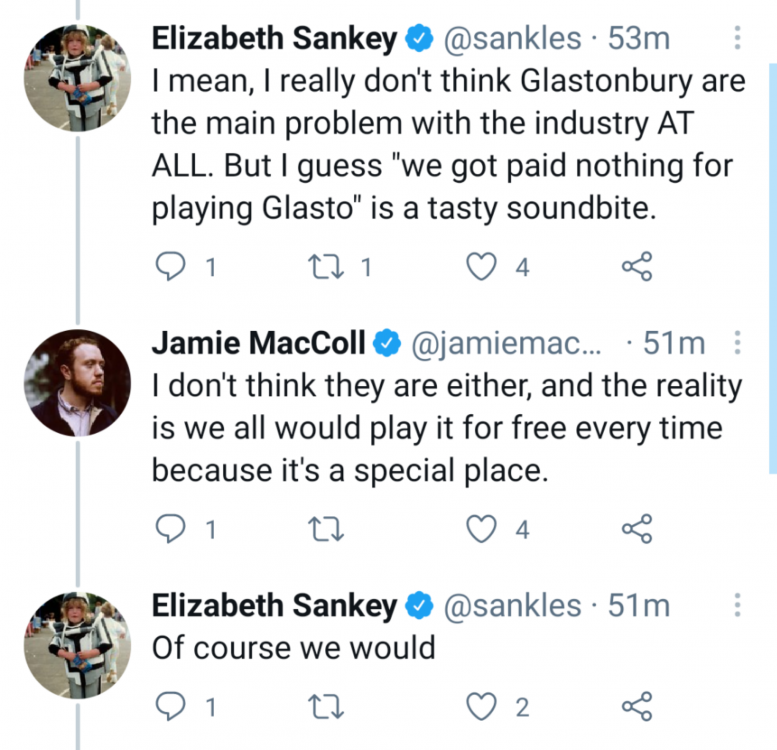Open the @sankles handle on last tweet

tap(512, 606)
